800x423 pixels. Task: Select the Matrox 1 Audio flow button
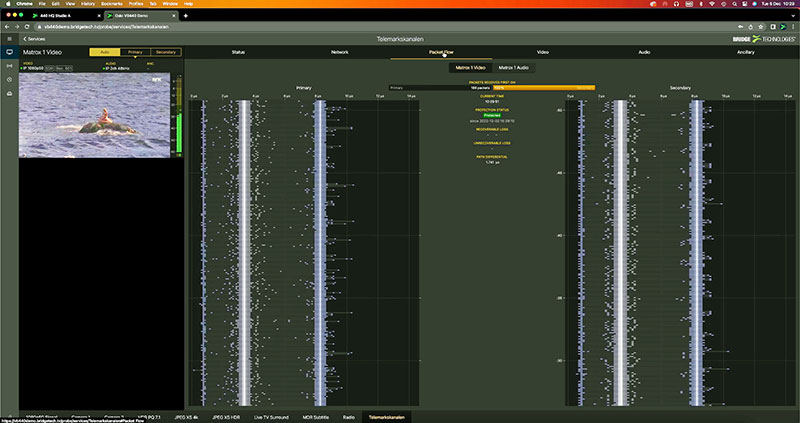point(514,67)
